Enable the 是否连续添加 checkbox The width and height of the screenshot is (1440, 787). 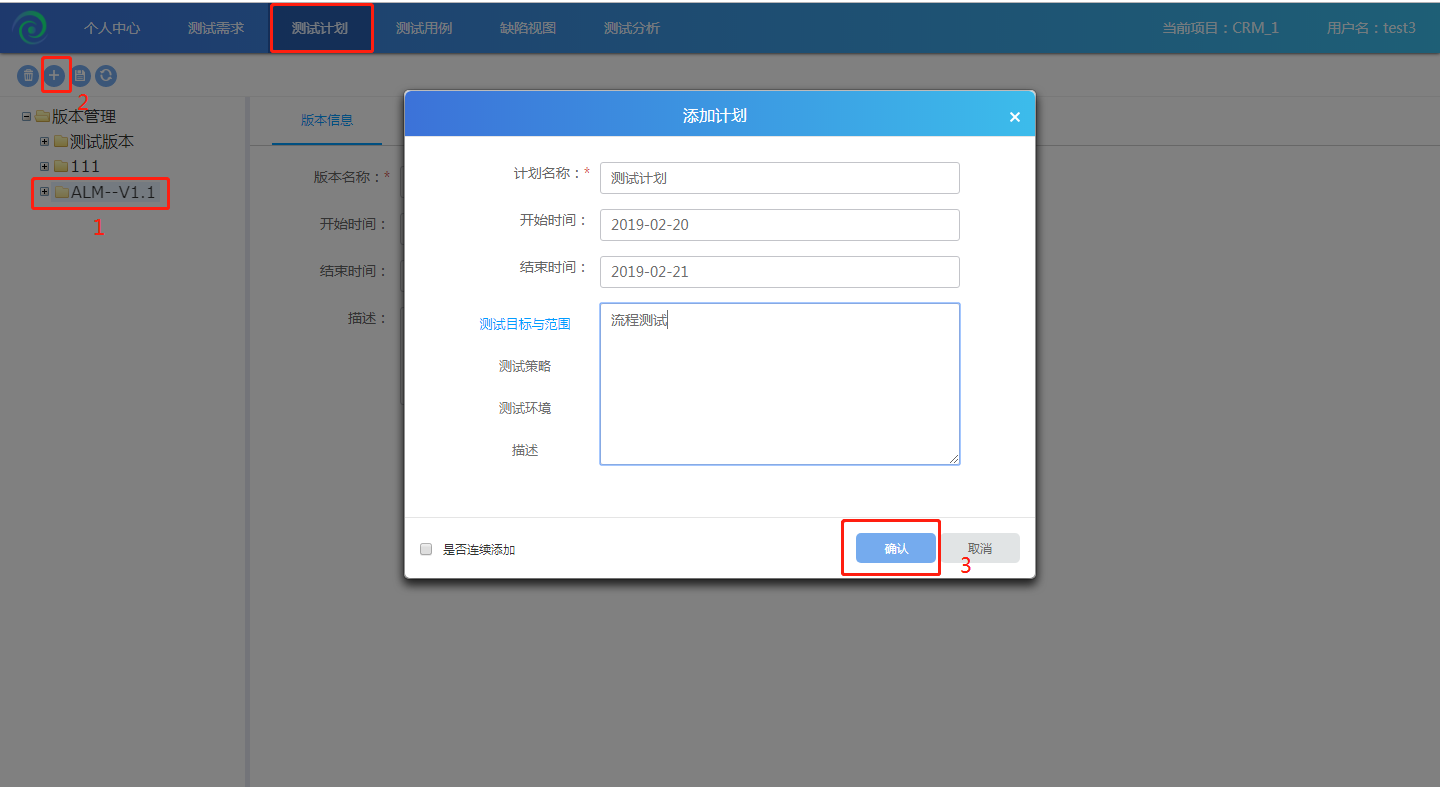click(x=426, y=549)
